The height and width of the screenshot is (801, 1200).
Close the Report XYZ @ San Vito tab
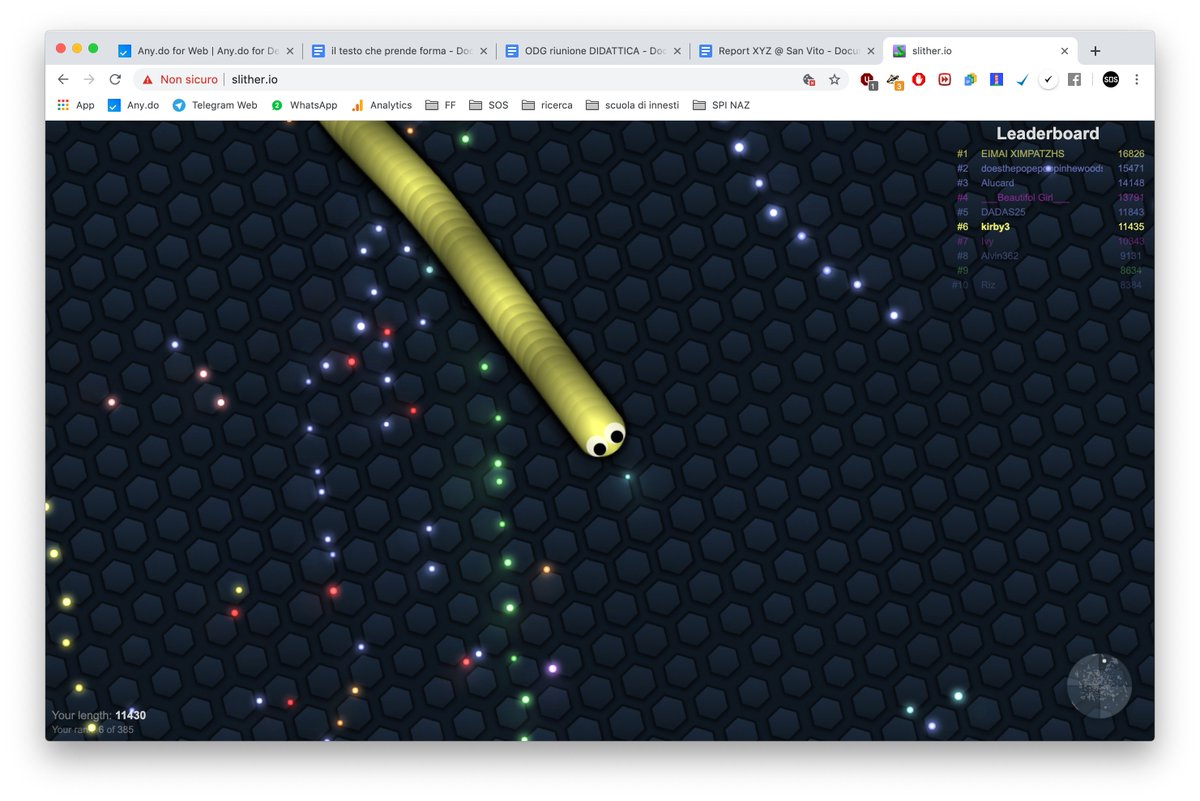[x=871, y=51]
